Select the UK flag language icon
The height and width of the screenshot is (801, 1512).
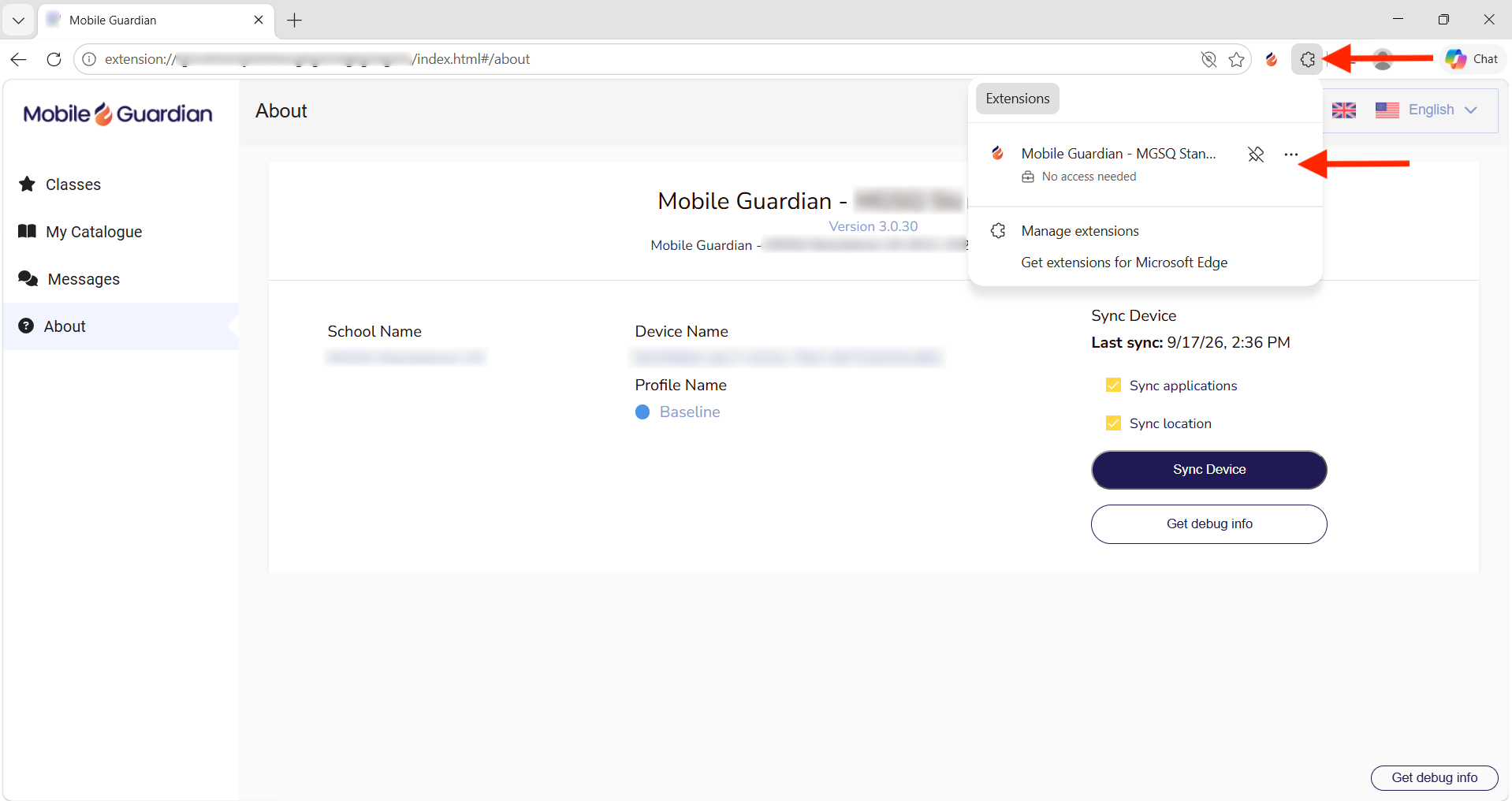point(1344,110)
